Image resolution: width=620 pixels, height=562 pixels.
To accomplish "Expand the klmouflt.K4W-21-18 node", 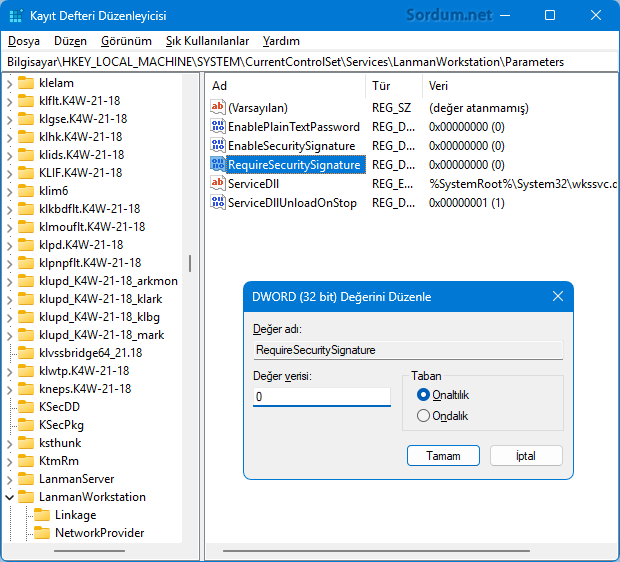I will click(x=10, y=227).
